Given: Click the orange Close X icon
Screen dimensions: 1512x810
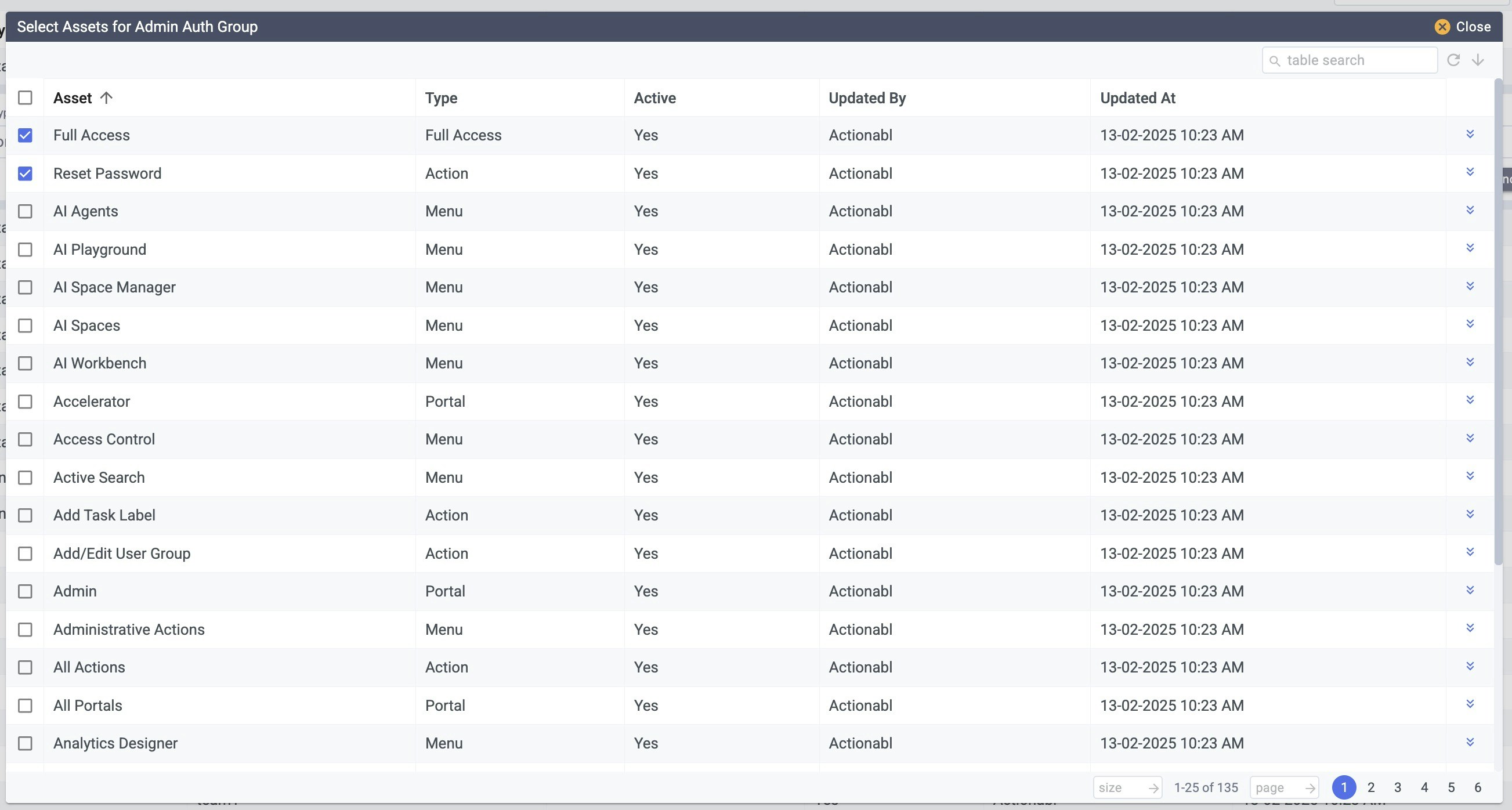Looking at the screenshot, I should click(1442, 27).
